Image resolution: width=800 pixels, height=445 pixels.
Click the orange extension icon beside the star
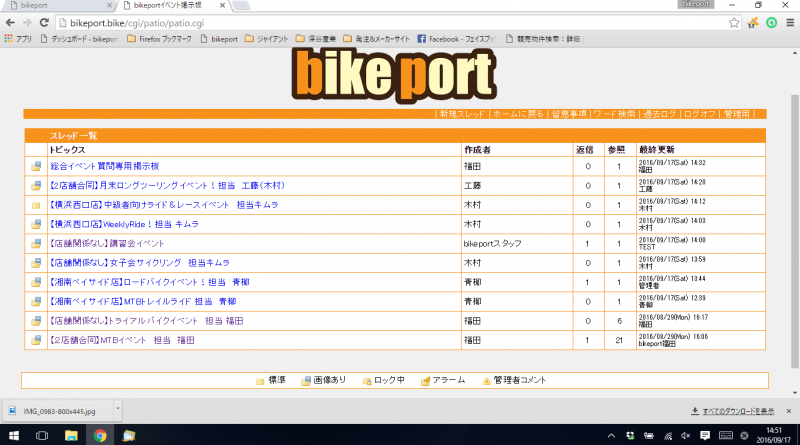point(753,22)
